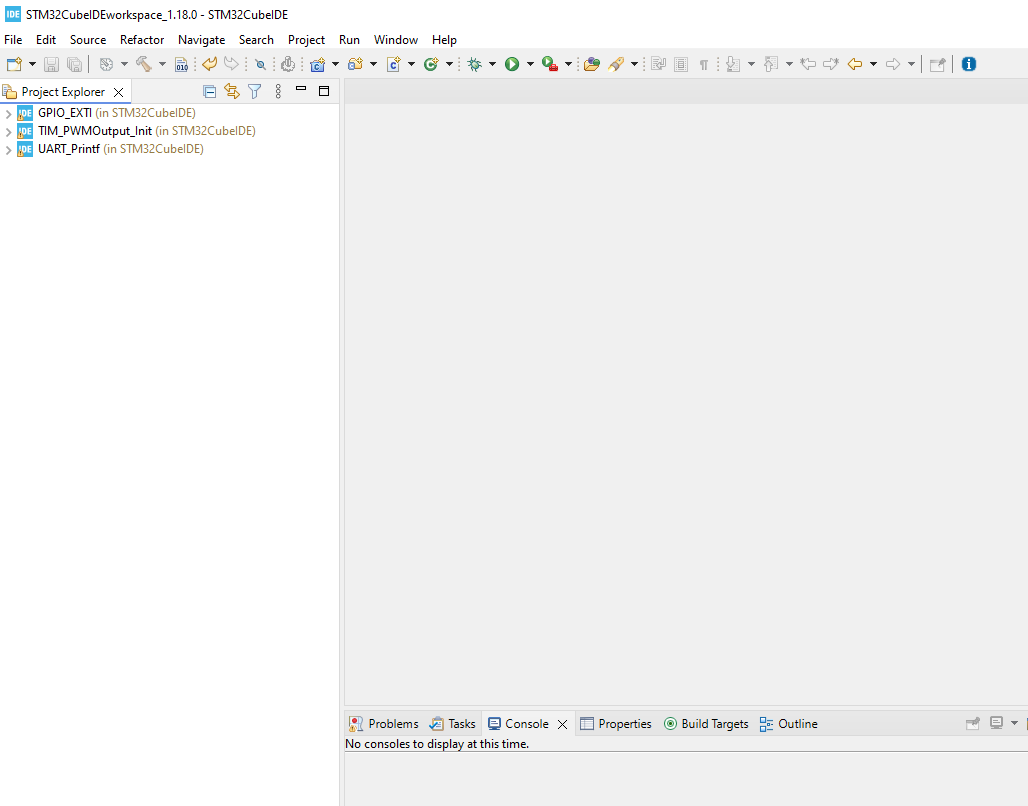Image resolution: width=1028 pixels, height=806 pixels.
Task: Expand the UART_Printf project tree
Action: coord(8,150)
